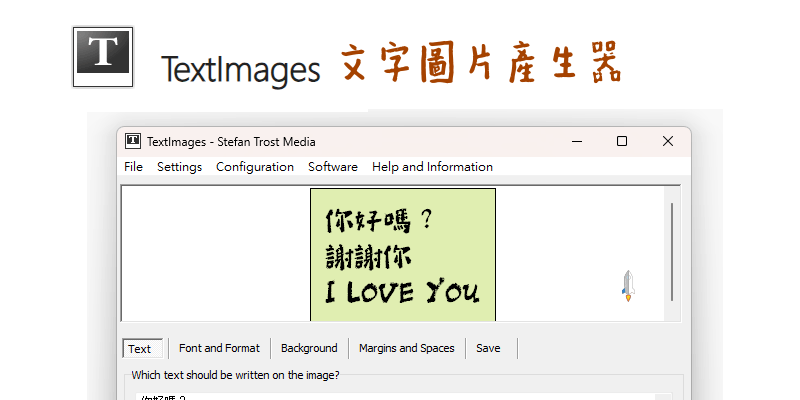Screen dimensions: 800x400
Task: Click the preview area vertical scrollbar
Action: (x=672, y=250)
